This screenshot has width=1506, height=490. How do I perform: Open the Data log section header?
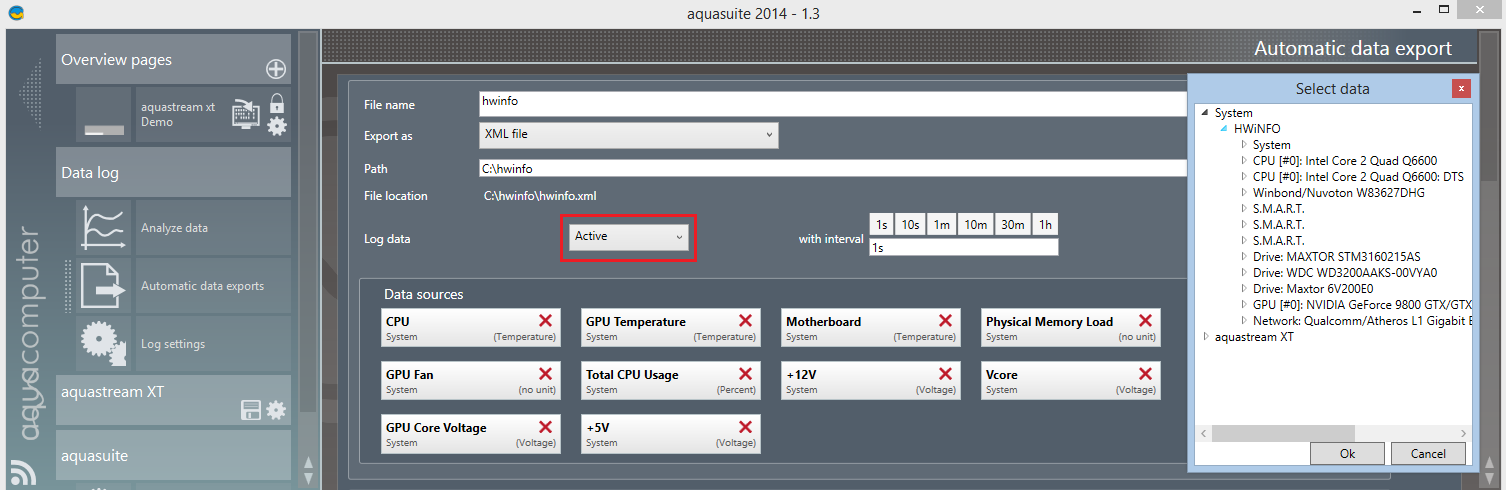click(x=174, y=172)
